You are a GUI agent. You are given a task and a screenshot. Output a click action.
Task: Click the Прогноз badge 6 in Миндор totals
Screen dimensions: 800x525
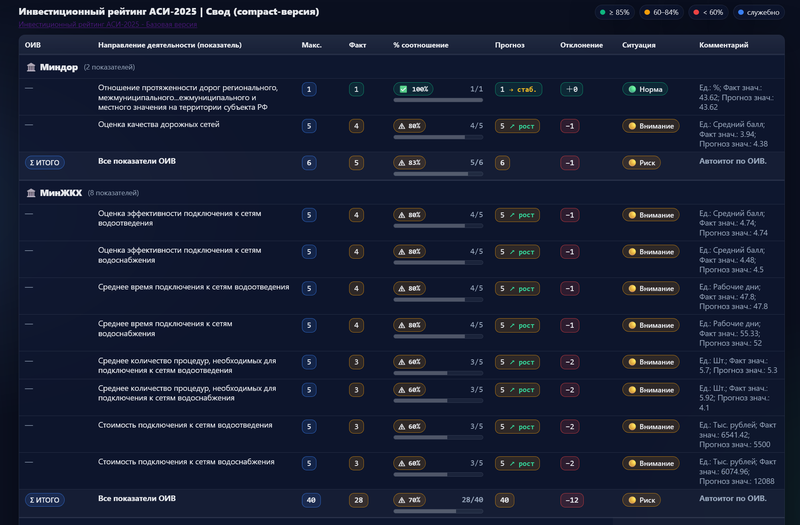point(502,163)
